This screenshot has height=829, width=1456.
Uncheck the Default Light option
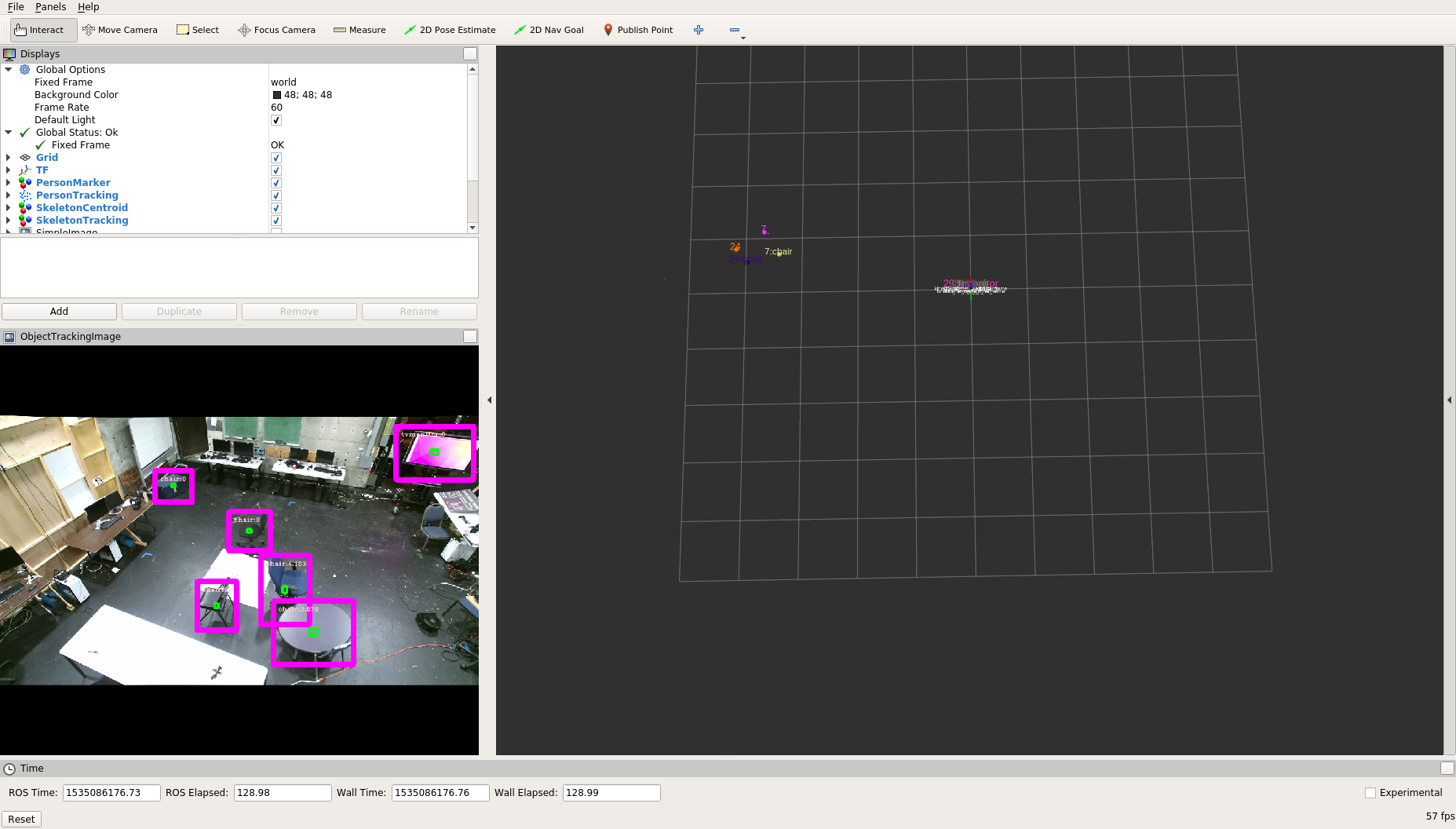[276, 120]
